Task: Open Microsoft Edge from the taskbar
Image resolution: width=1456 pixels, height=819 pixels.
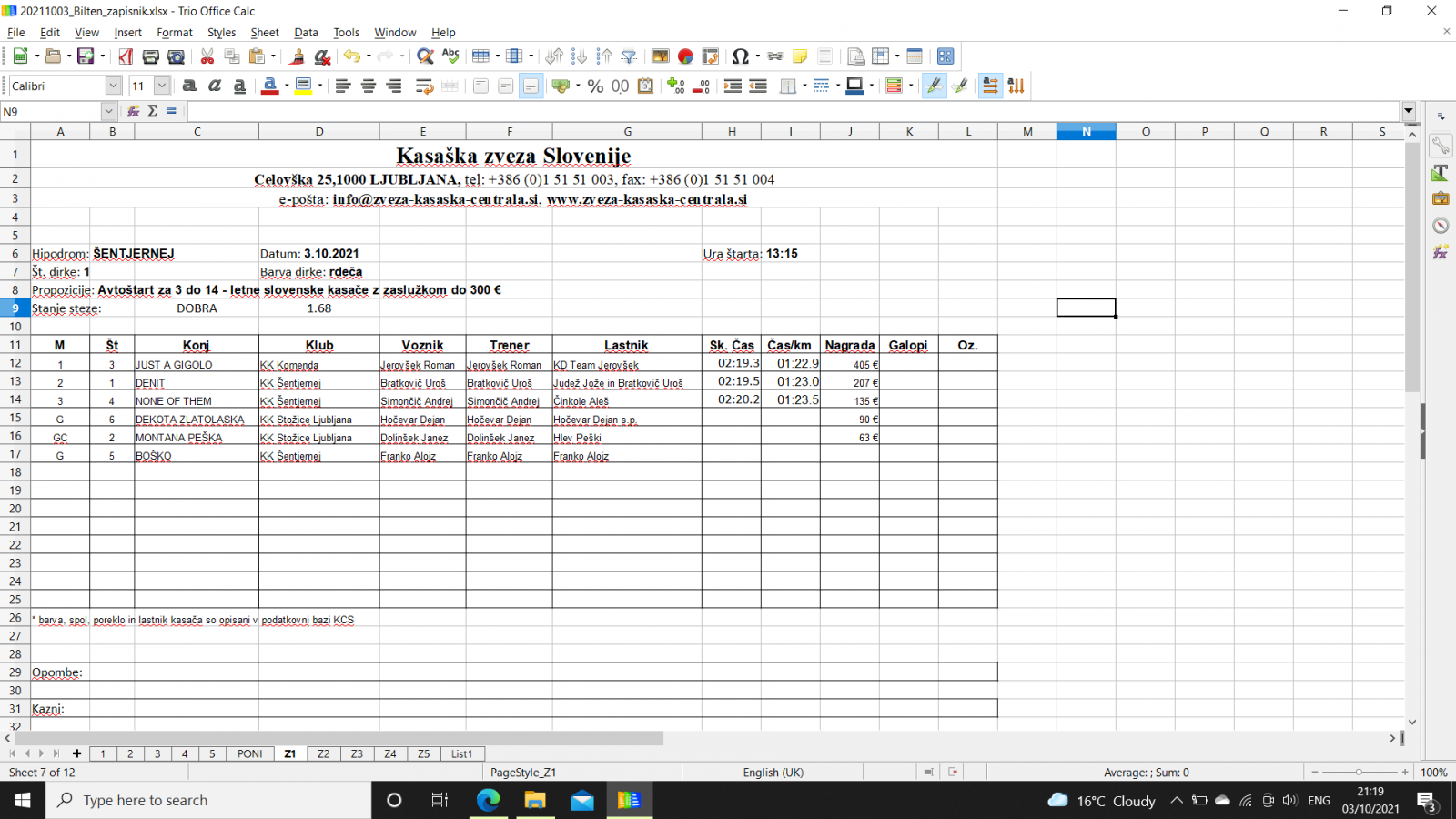Action: click(x=488, y=800)
